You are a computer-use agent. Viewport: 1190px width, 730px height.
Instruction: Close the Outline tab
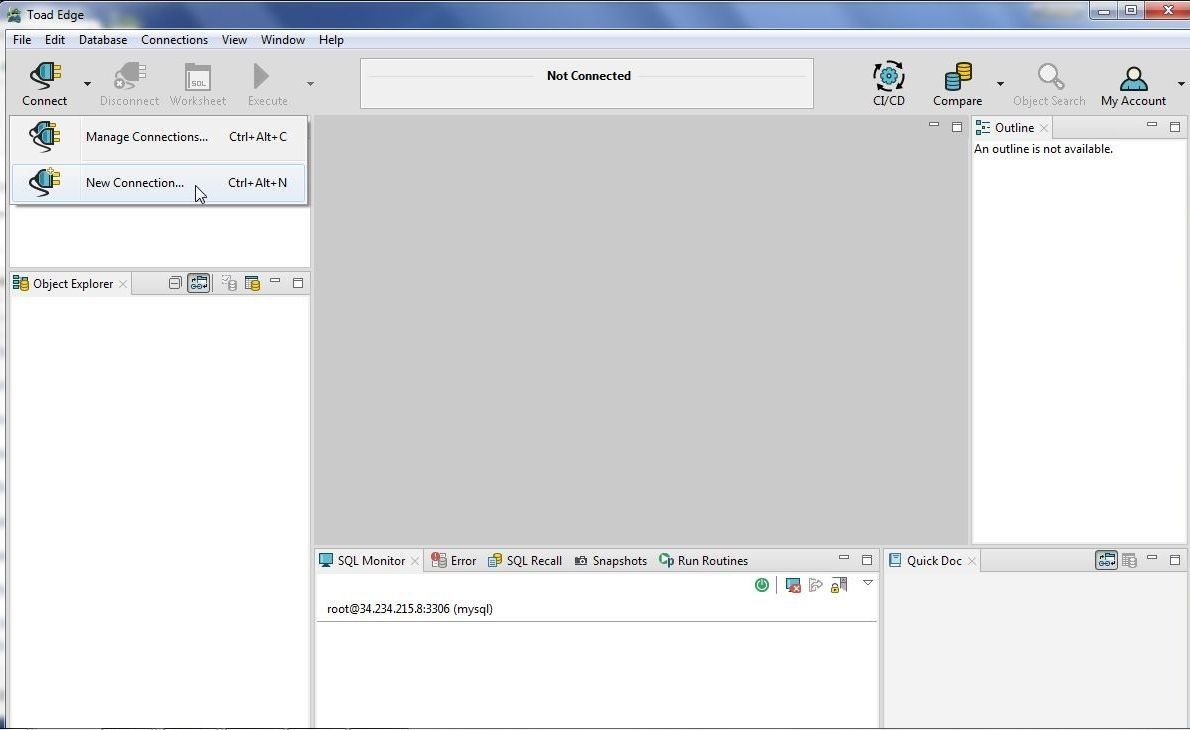click(x=1044, y=127)
